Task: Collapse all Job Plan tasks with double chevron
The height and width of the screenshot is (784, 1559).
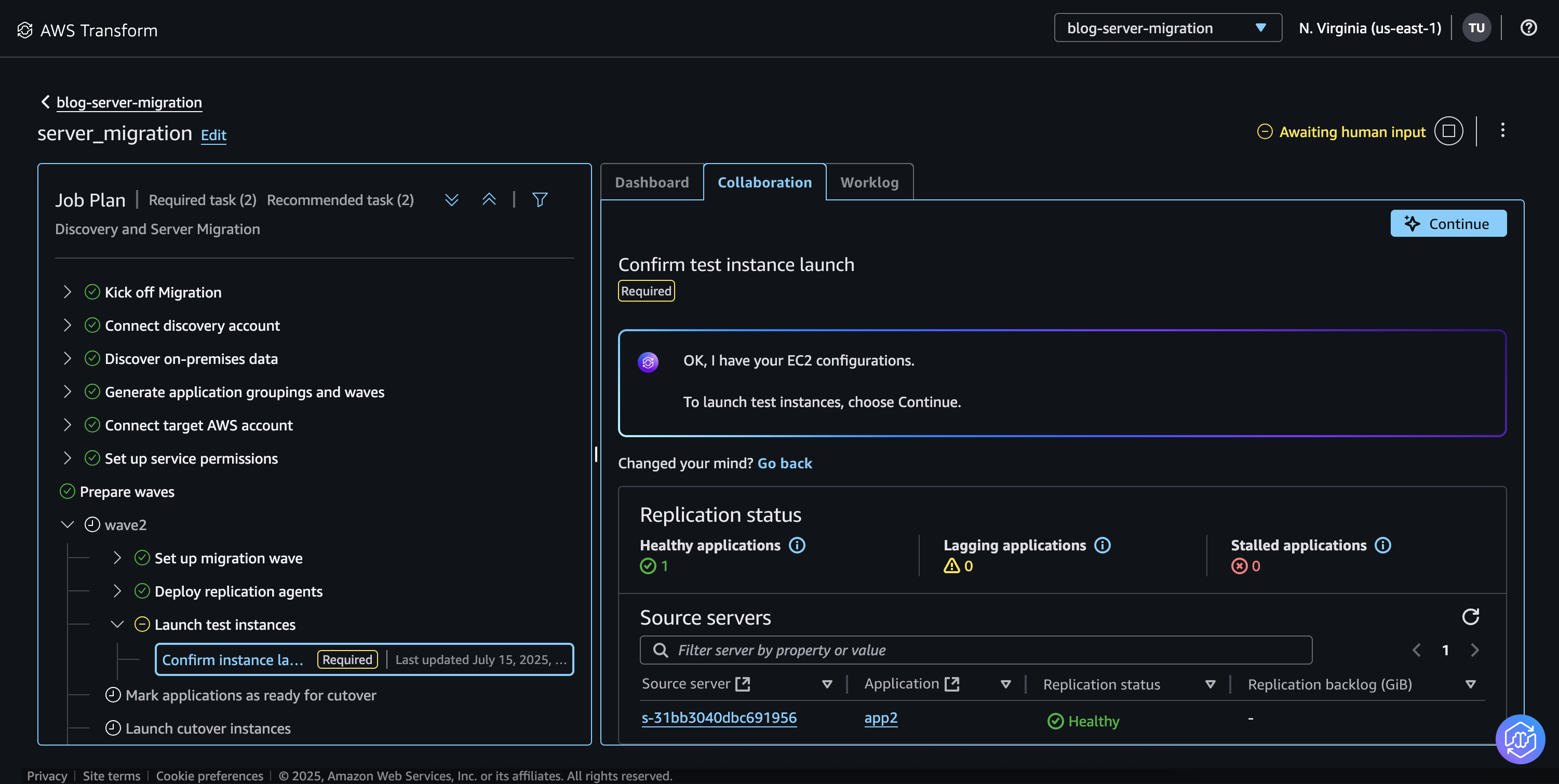Action: (x=489, y=199)
